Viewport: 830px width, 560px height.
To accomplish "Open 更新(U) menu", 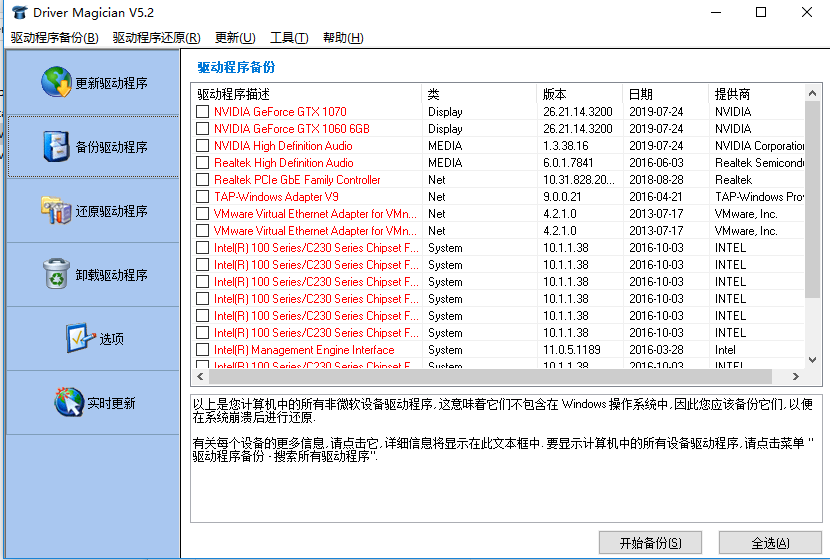I will pyautogui.click(x=235, y=38).
